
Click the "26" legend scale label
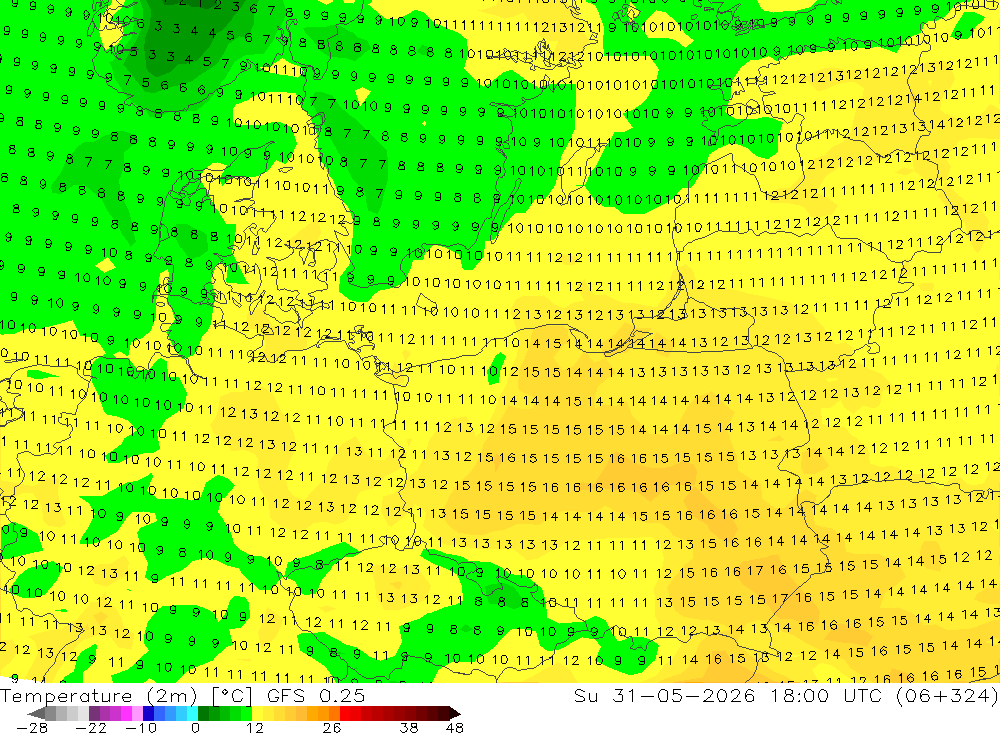coord(332,727)
